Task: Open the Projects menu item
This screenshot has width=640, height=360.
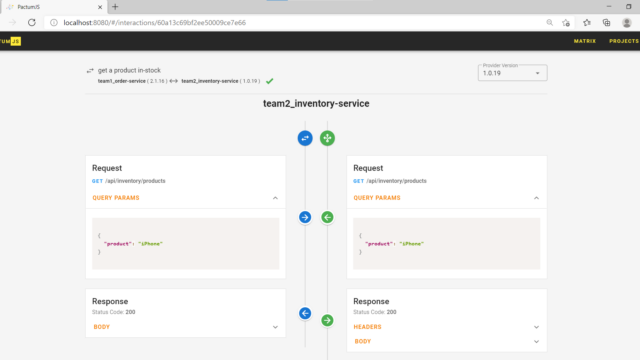Action: (x=624, y=41)
